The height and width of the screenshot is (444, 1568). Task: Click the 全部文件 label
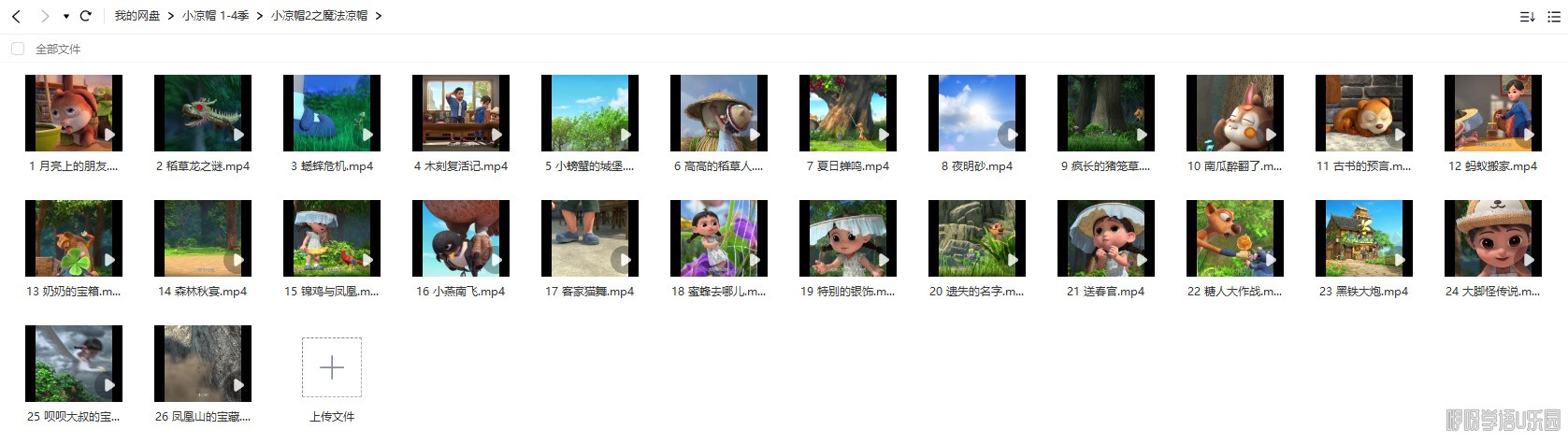click(58, 50)
